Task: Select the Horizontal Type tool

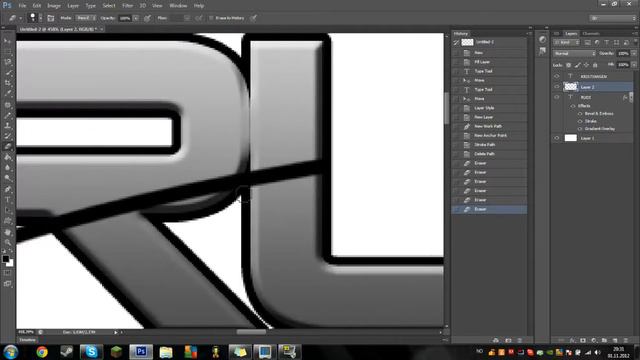Action: click(7, 200)
